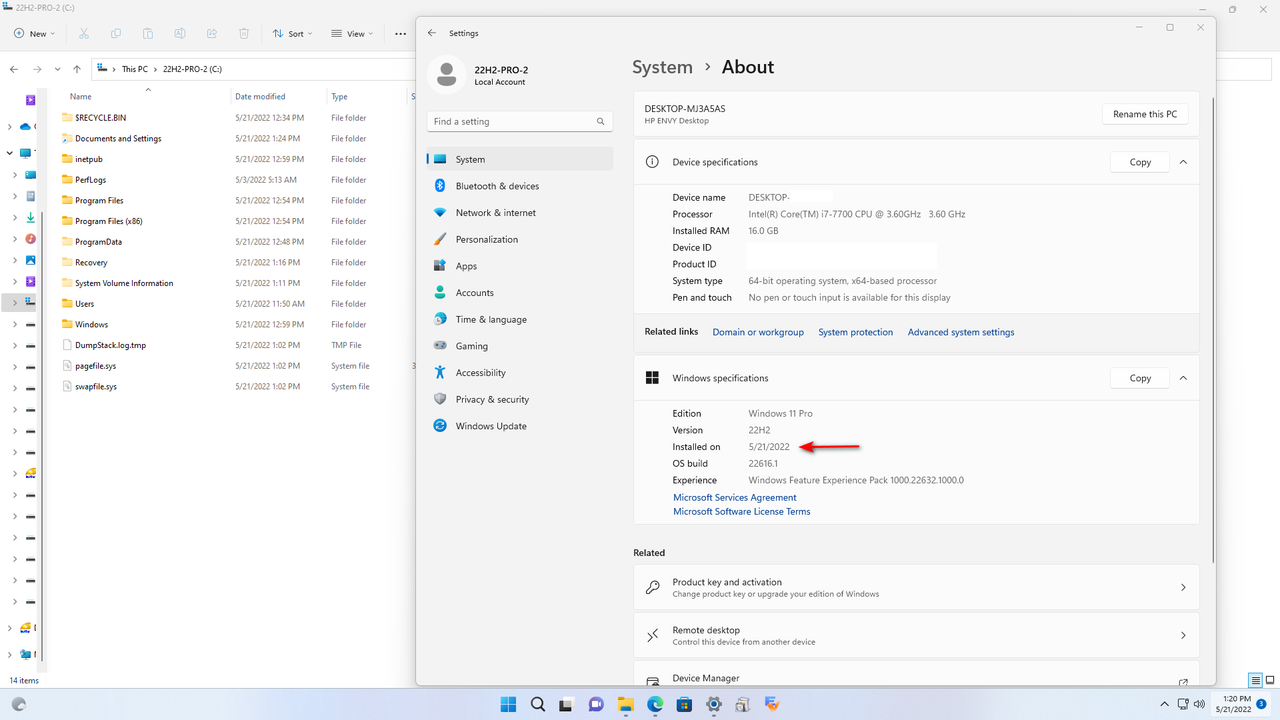Click the Rename icon in File Explorer toolbar
Image resolution: width=1280 pixels, height=720 pixels.
180,33
